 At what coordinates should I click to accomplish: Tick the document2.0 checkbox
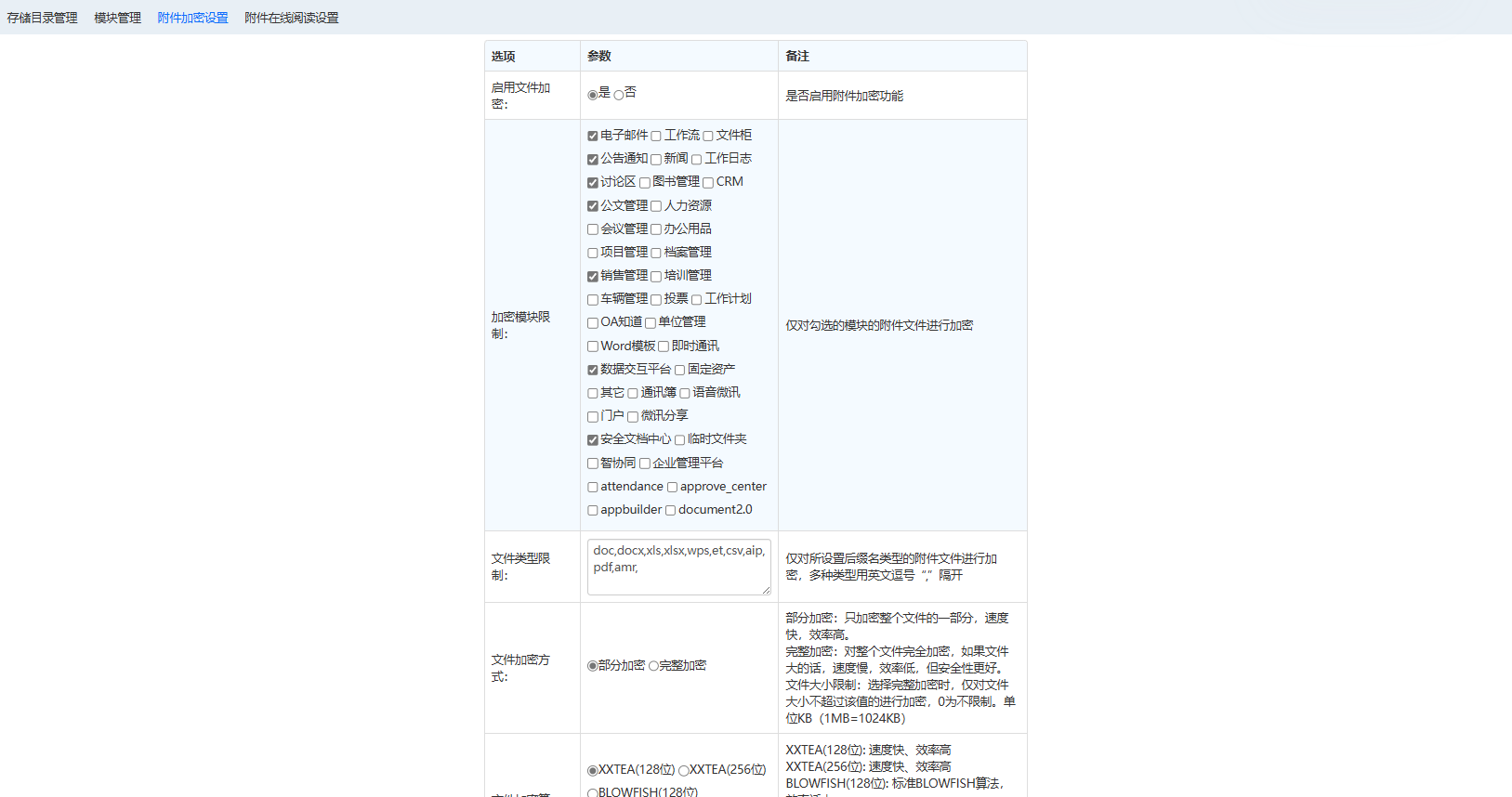click(x=670, y=511)
